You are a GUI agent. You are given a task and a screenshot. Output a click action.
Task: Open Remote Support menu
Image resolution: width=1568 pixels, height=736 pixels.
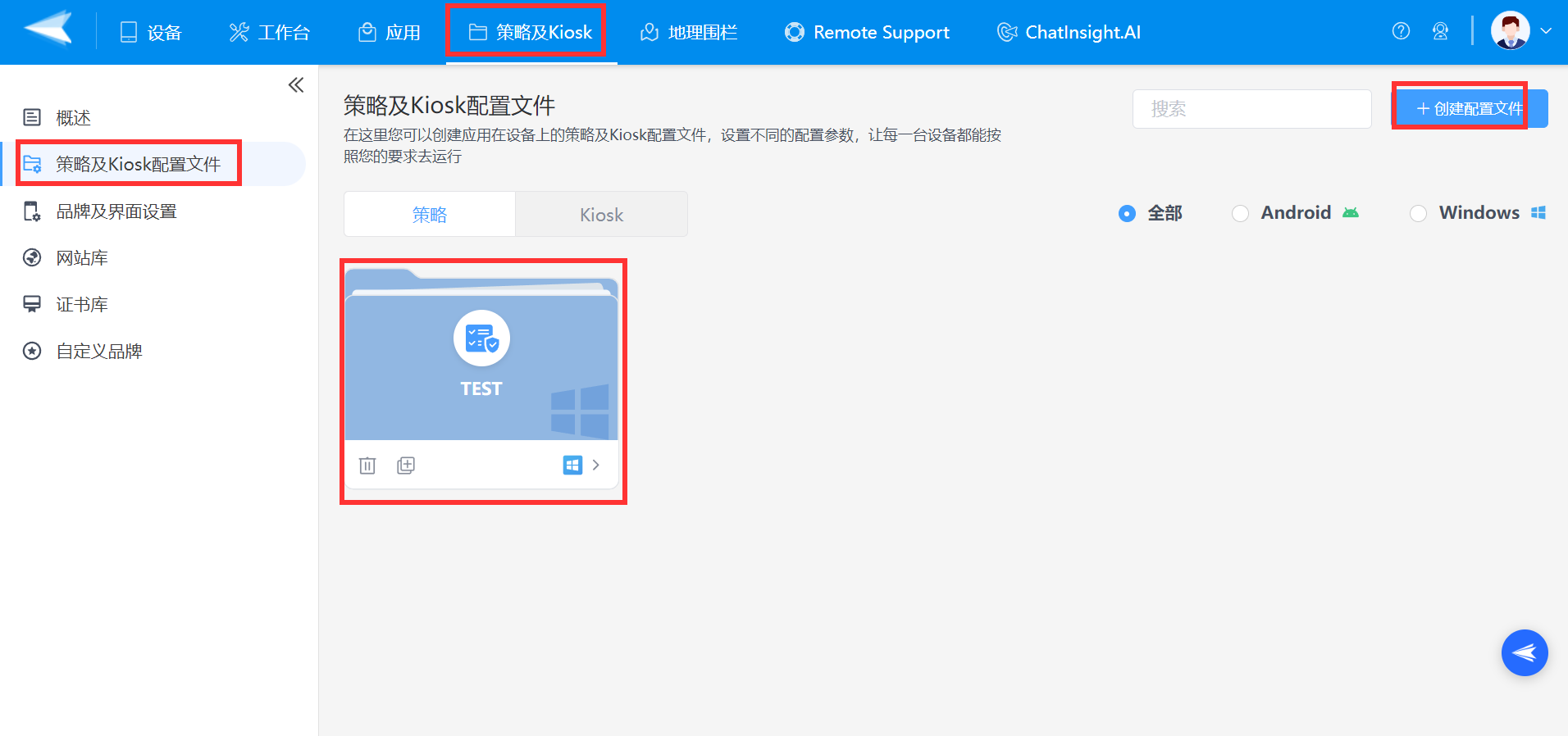point(867,33)
